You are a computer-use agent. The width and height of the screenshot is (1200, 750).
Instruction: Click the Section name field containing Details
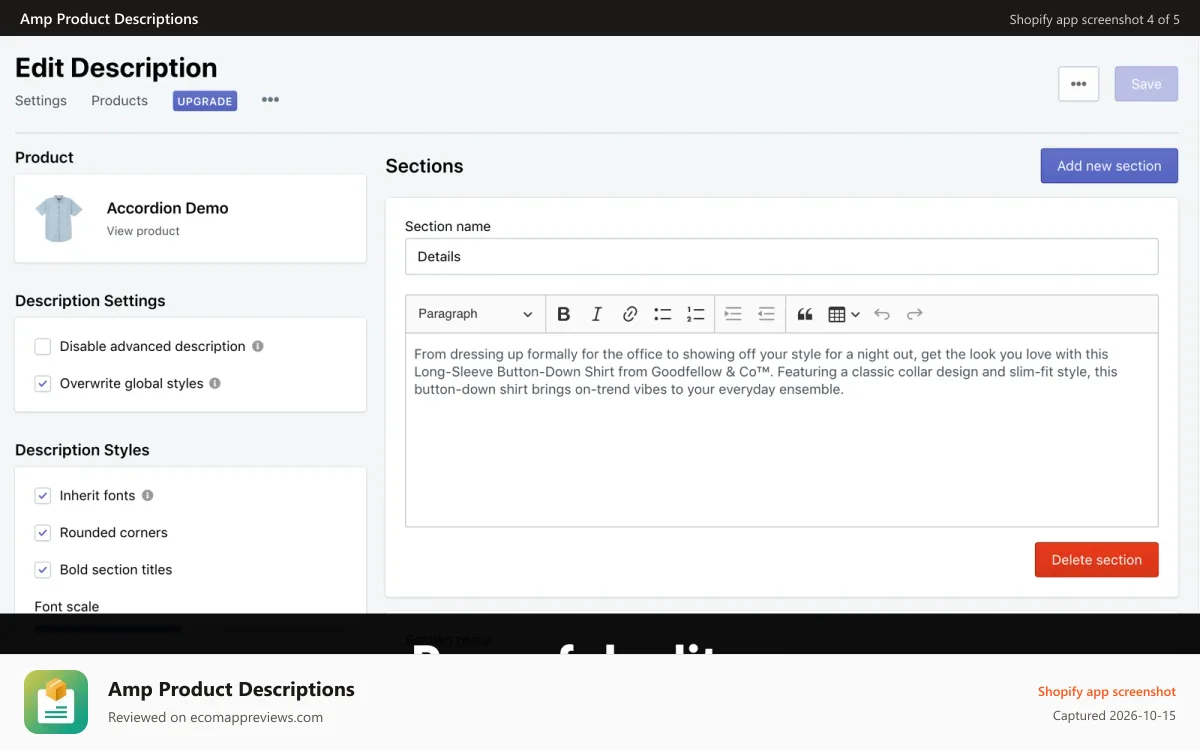[x=782, y=256]
